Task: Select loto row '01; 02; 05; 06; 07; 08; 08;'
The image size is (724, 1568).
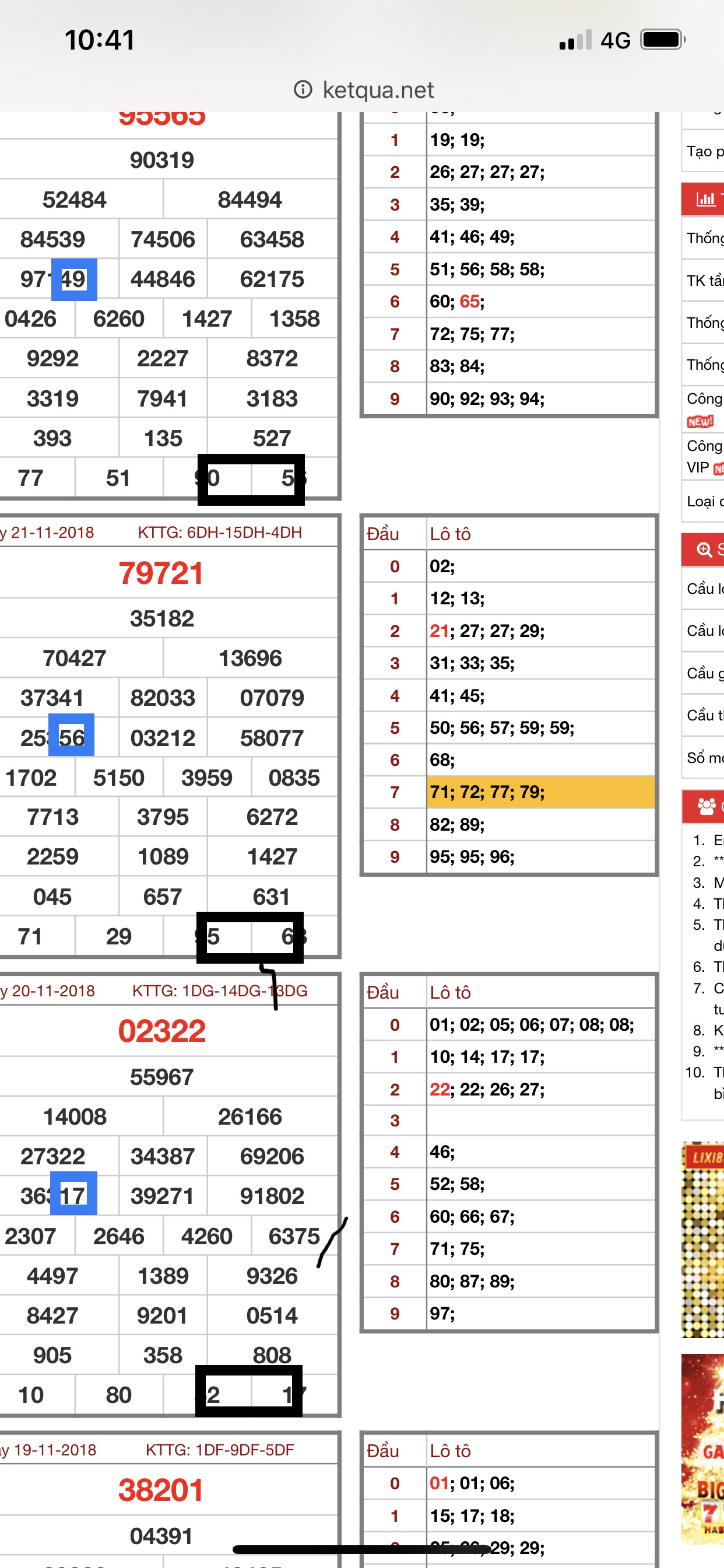Action: [541, 1024]
